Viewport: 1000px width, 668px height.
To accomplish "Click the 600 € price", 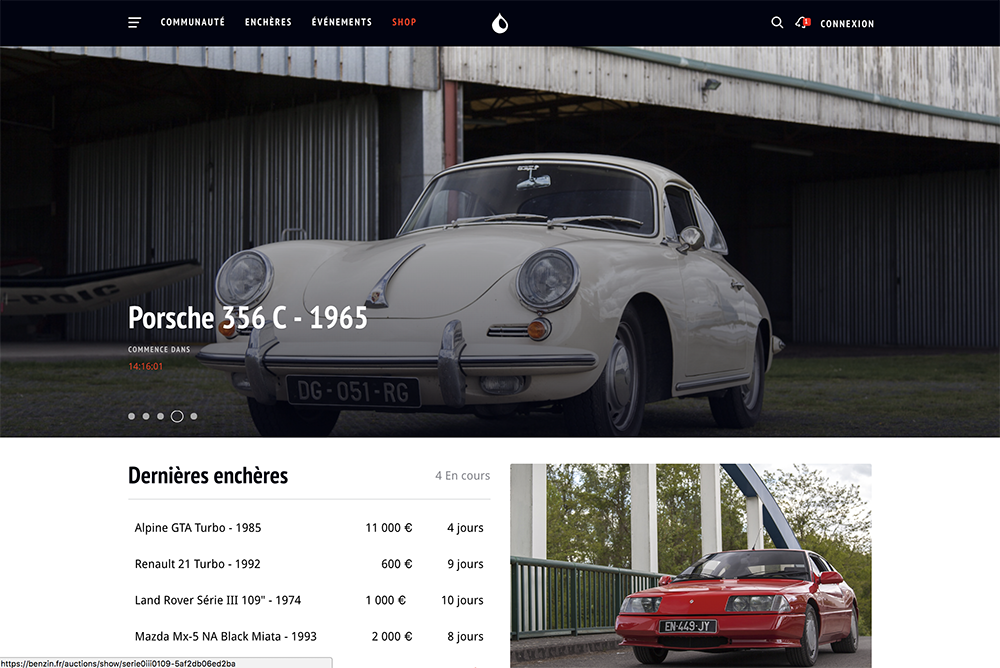I will (x=397, y=564).
